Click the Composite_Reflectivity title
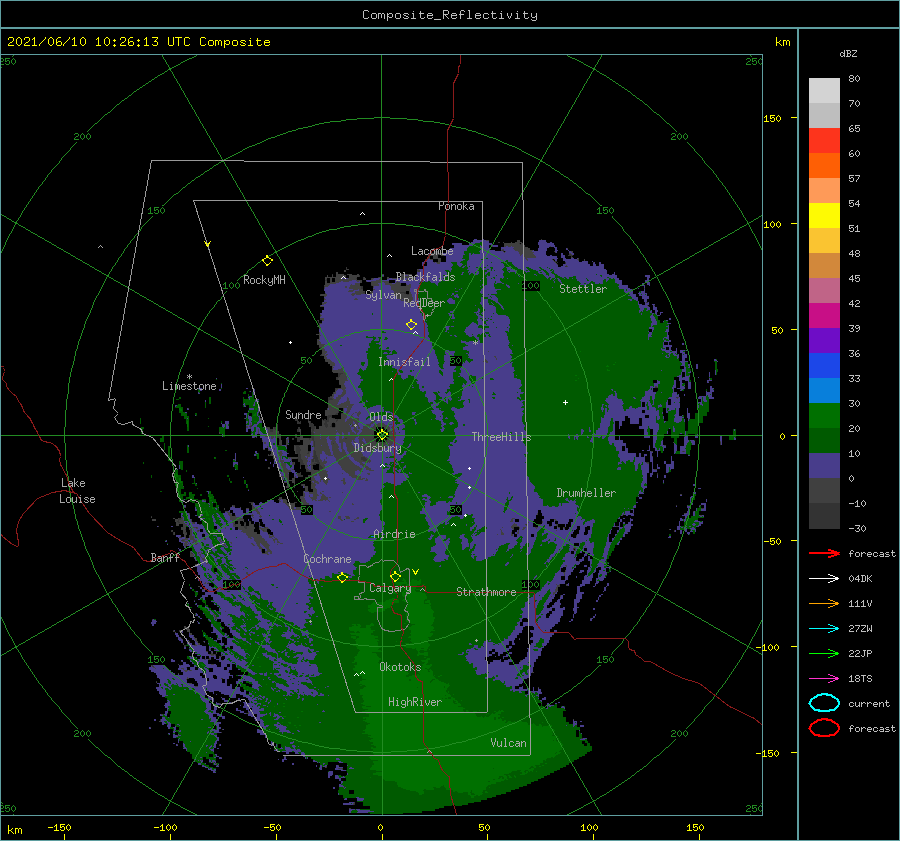This screenshot has width=900, height=841. (x=450, y=15)
